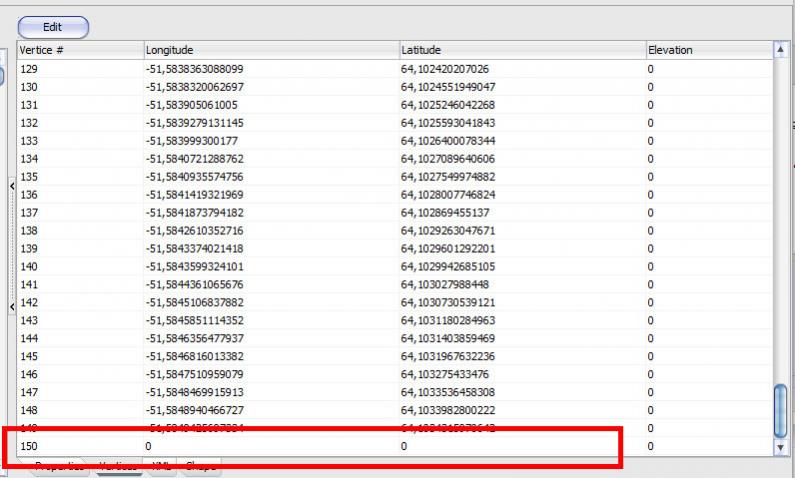795x478 pixels.
Task: Click the Edit button
Action: [53, 27]
